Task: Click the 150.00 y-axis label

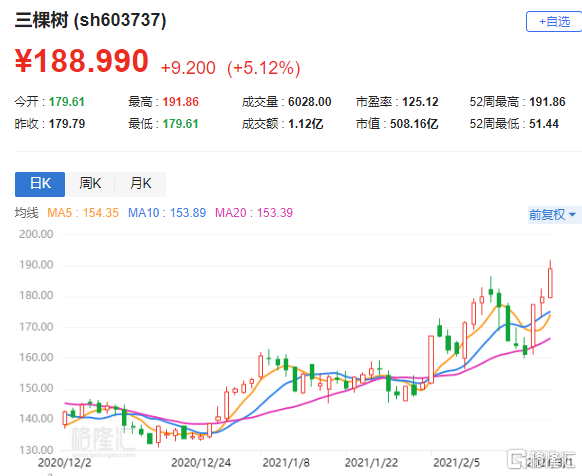Action: pos(36,388)
